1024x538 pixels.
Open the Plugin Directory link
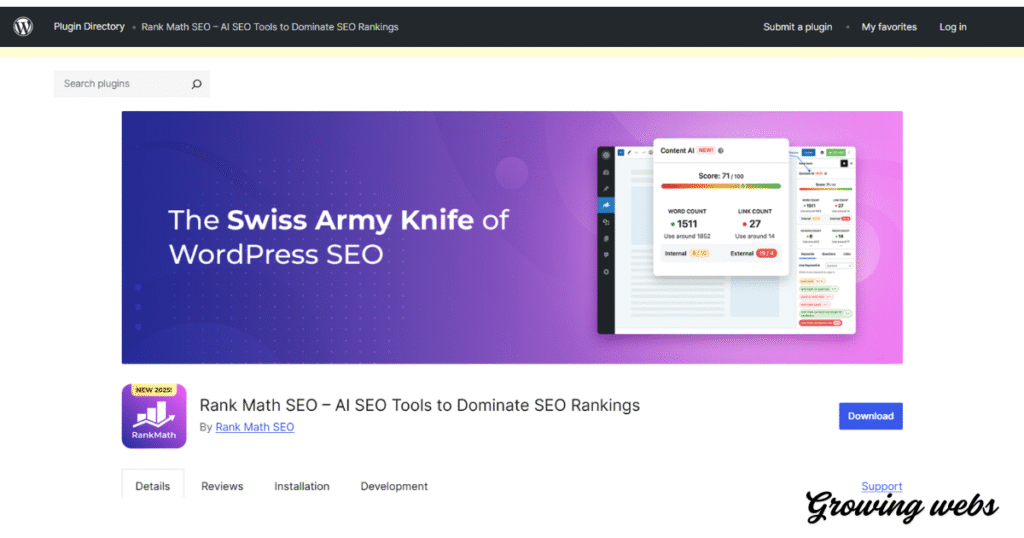(x=89, y=27)
